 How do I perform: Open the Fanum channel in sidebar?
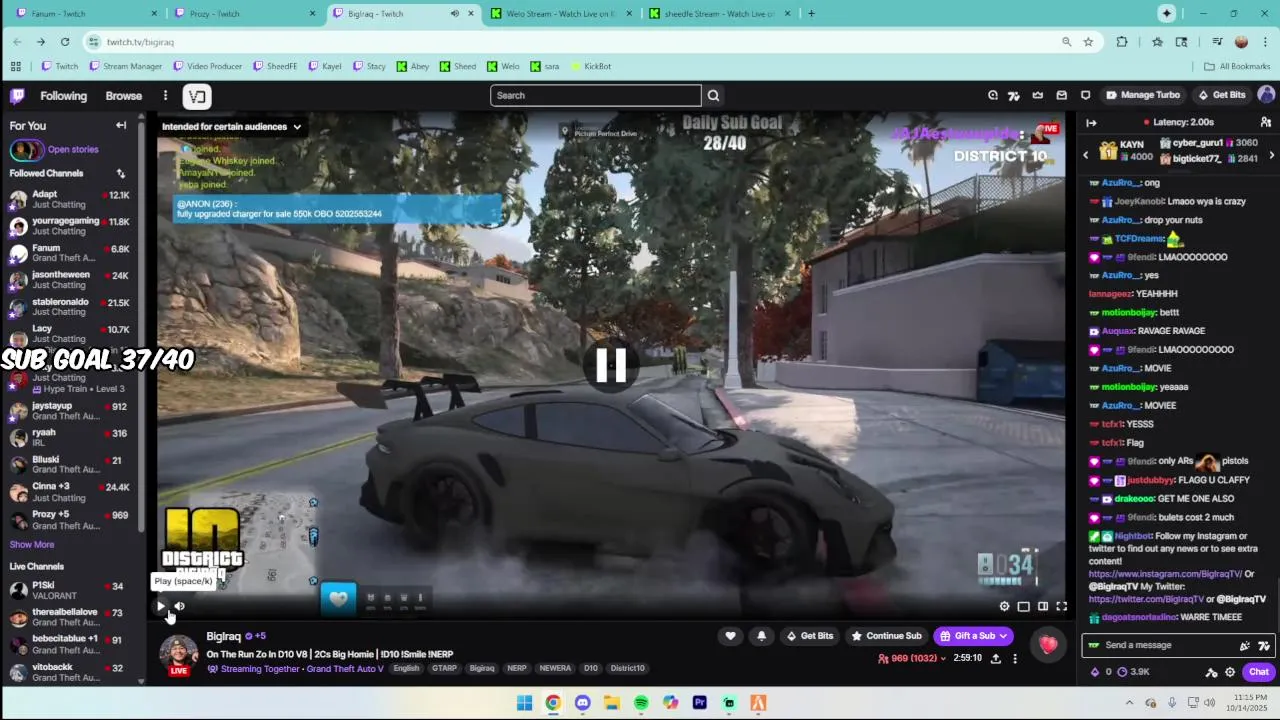[70, 253]
